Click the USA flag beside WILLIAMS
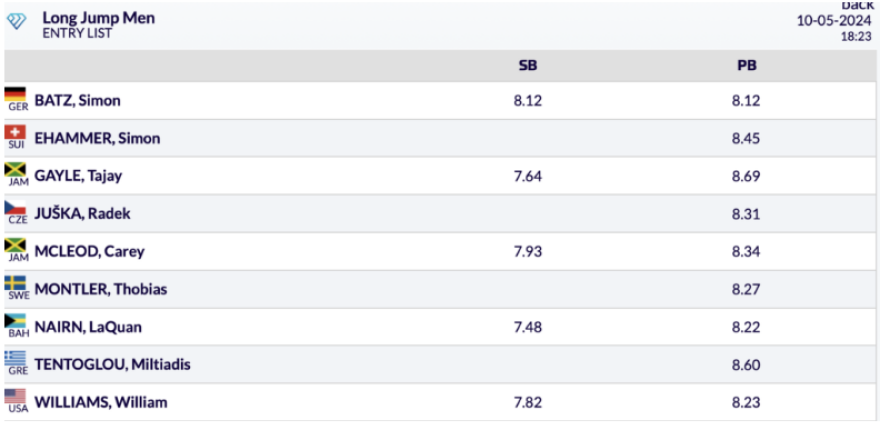This screenshot has width=880, height=430. (x=16, y=399)
